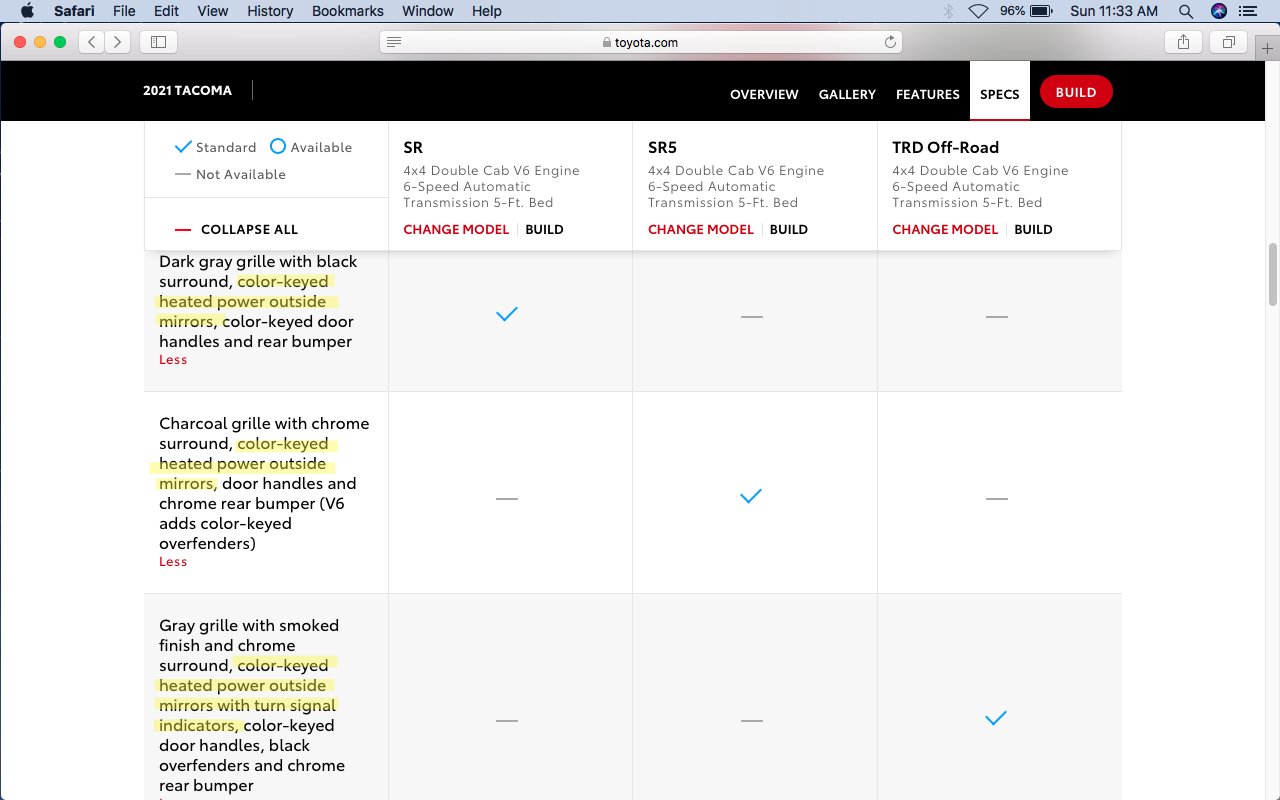Click CHANGE MODEL under SR5
The height and width of the screenshot is (800, 1280).
point(701,229)
